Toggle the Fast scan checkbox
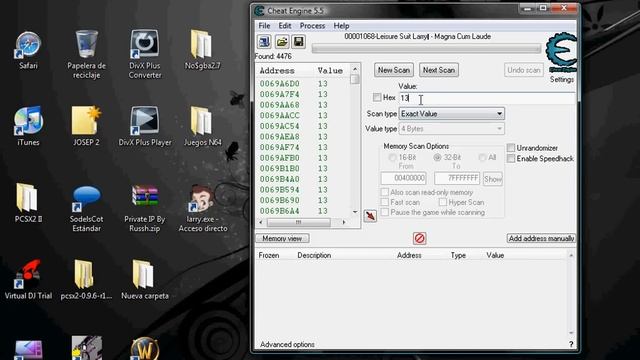Screen dimensions: 640x360 tap(384, 202)
